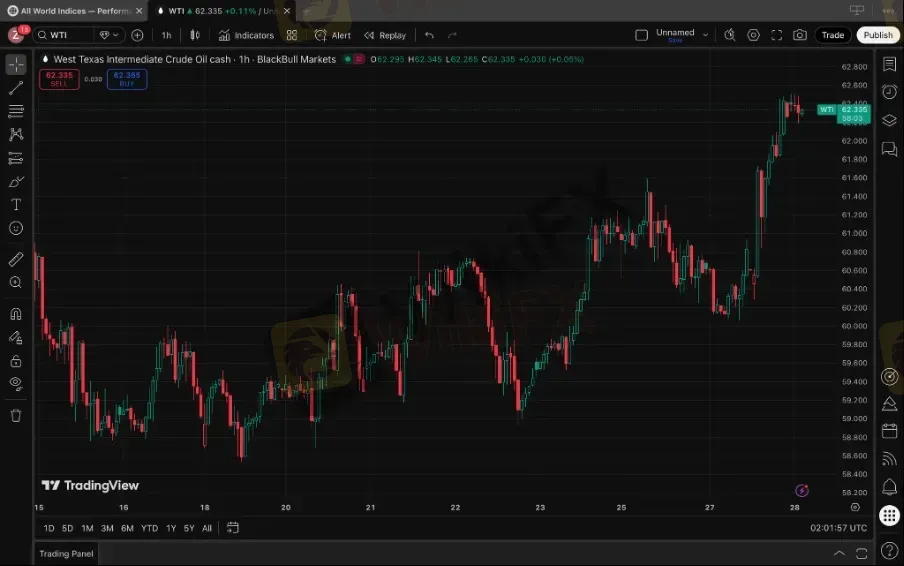Hide all drawings with eye icon
904x566 pixels.
click(16, 383)
